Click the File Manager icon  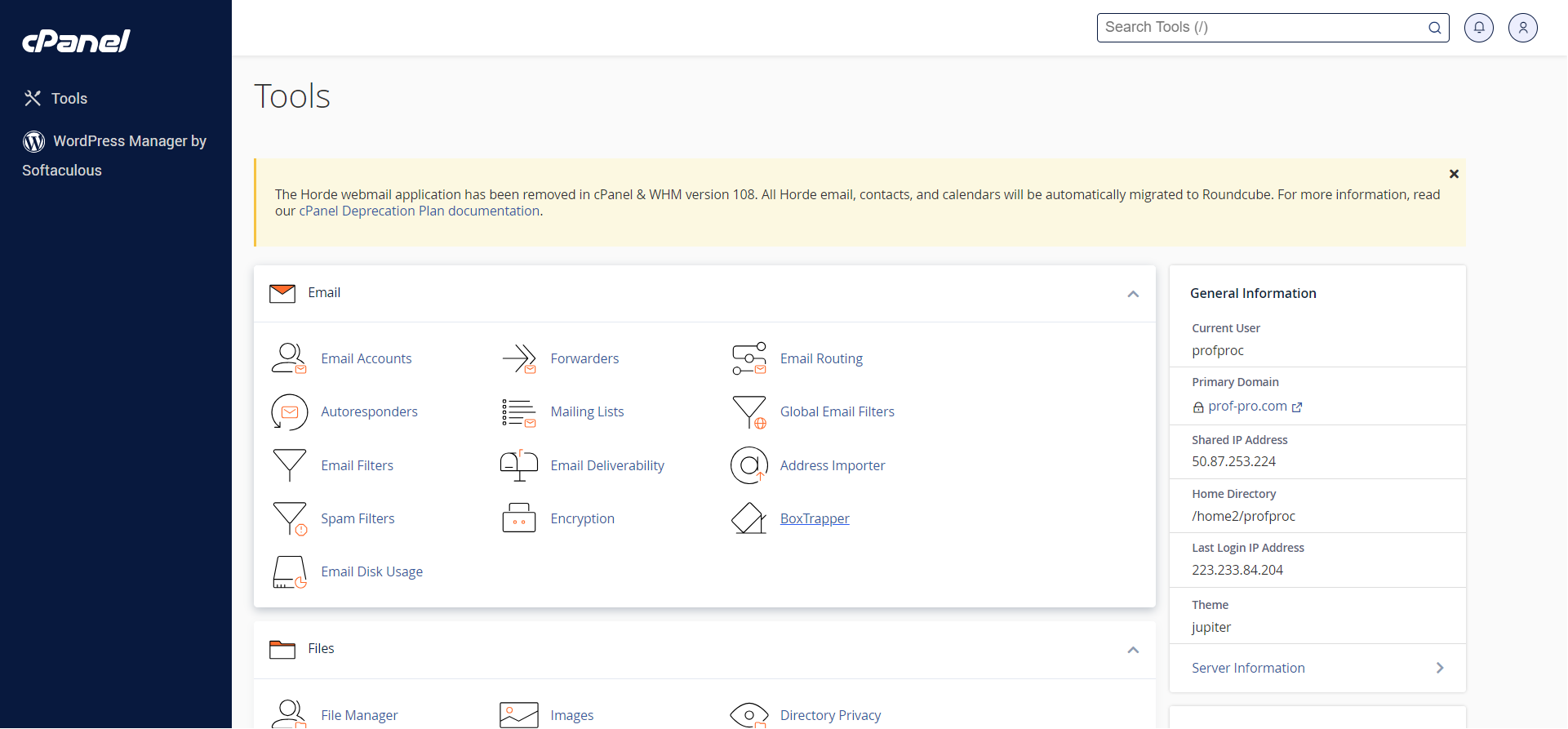pos(289,714)
